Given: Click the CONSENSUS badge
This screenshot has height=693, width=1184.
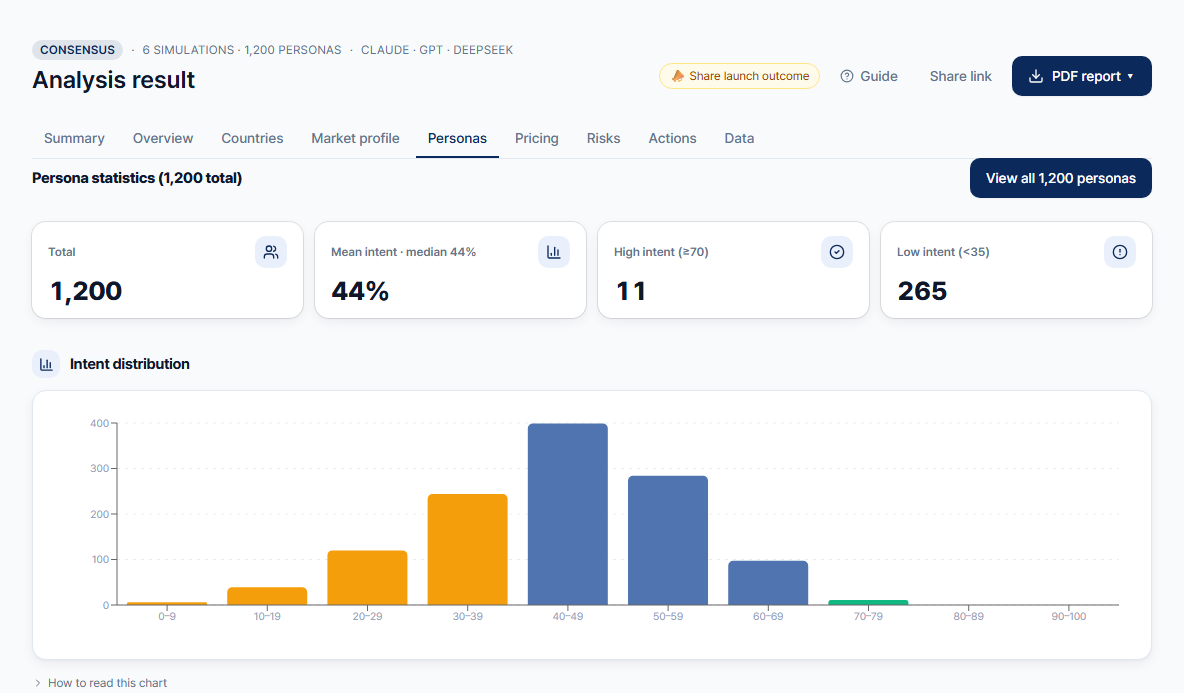Looking at the screenshot, I should [77, 50].
